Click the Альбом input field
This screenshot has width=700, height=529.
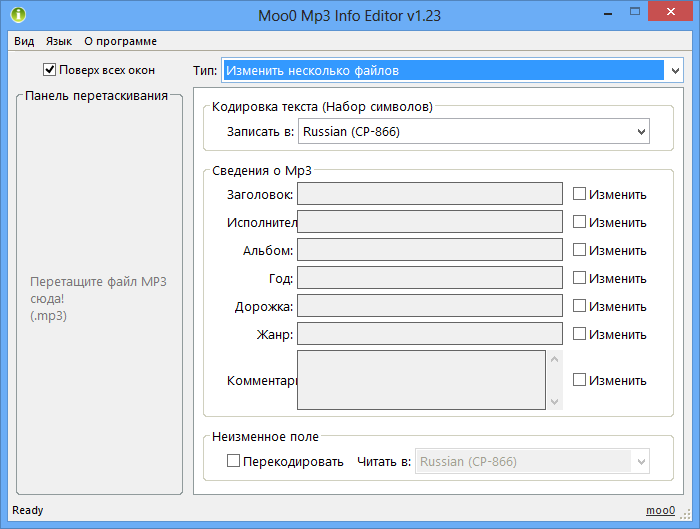pyautogui.click(x=430, y=250)
